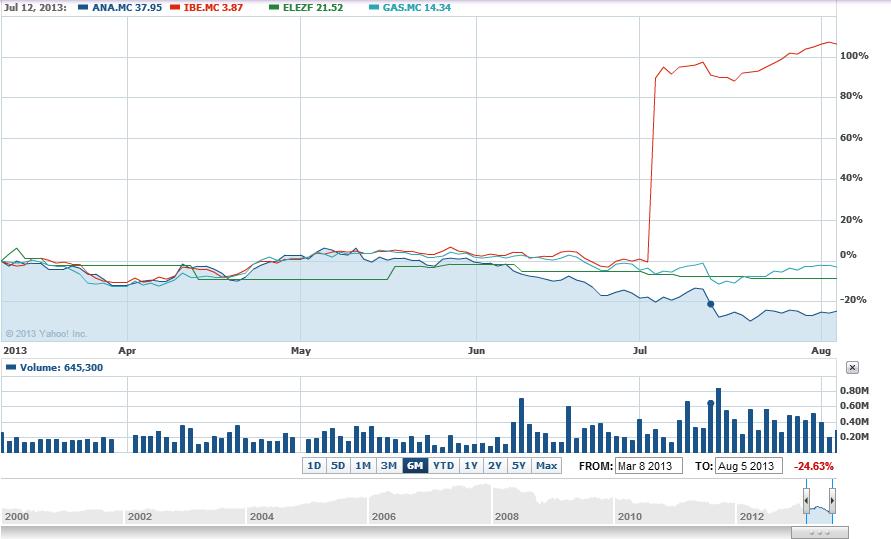Click 2000 on the overview timeline
This screenshot has width=891, height=539.
[16, 516]
